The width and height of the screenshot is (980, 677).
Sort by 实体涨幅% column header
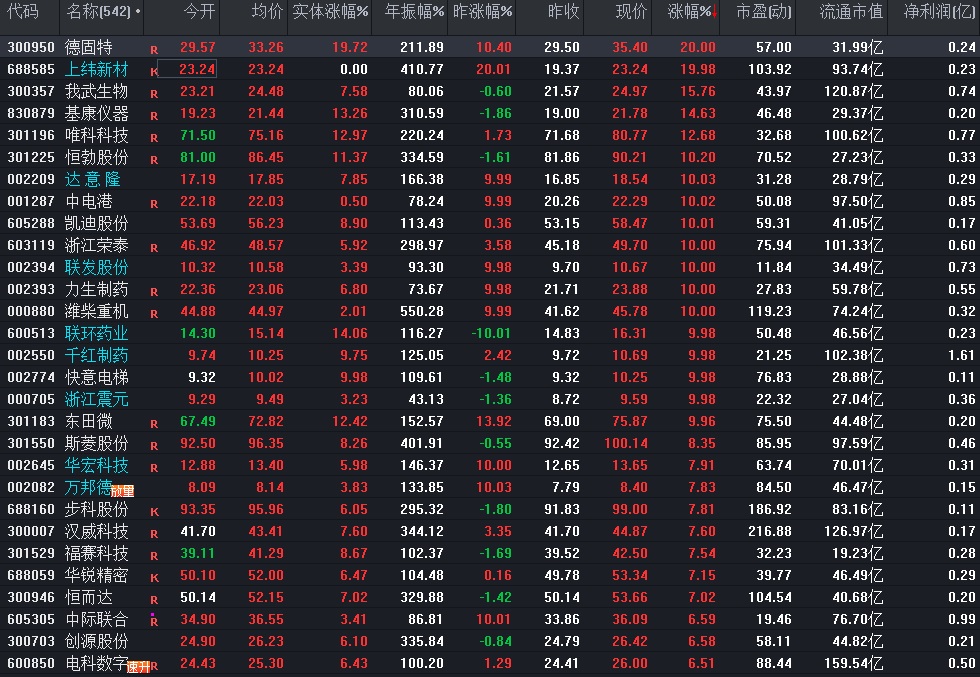tap(330, 12)
